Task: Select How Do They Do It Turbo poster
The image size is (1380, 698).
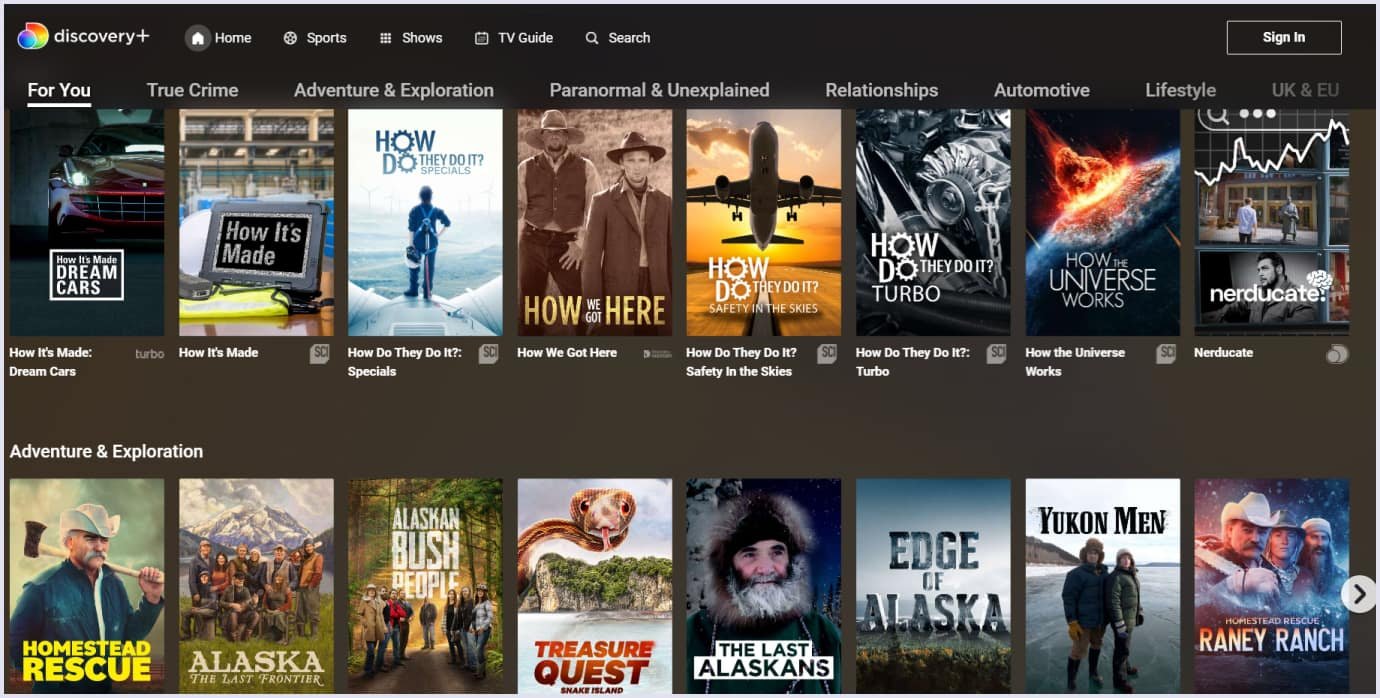Action: click(933, 222)
